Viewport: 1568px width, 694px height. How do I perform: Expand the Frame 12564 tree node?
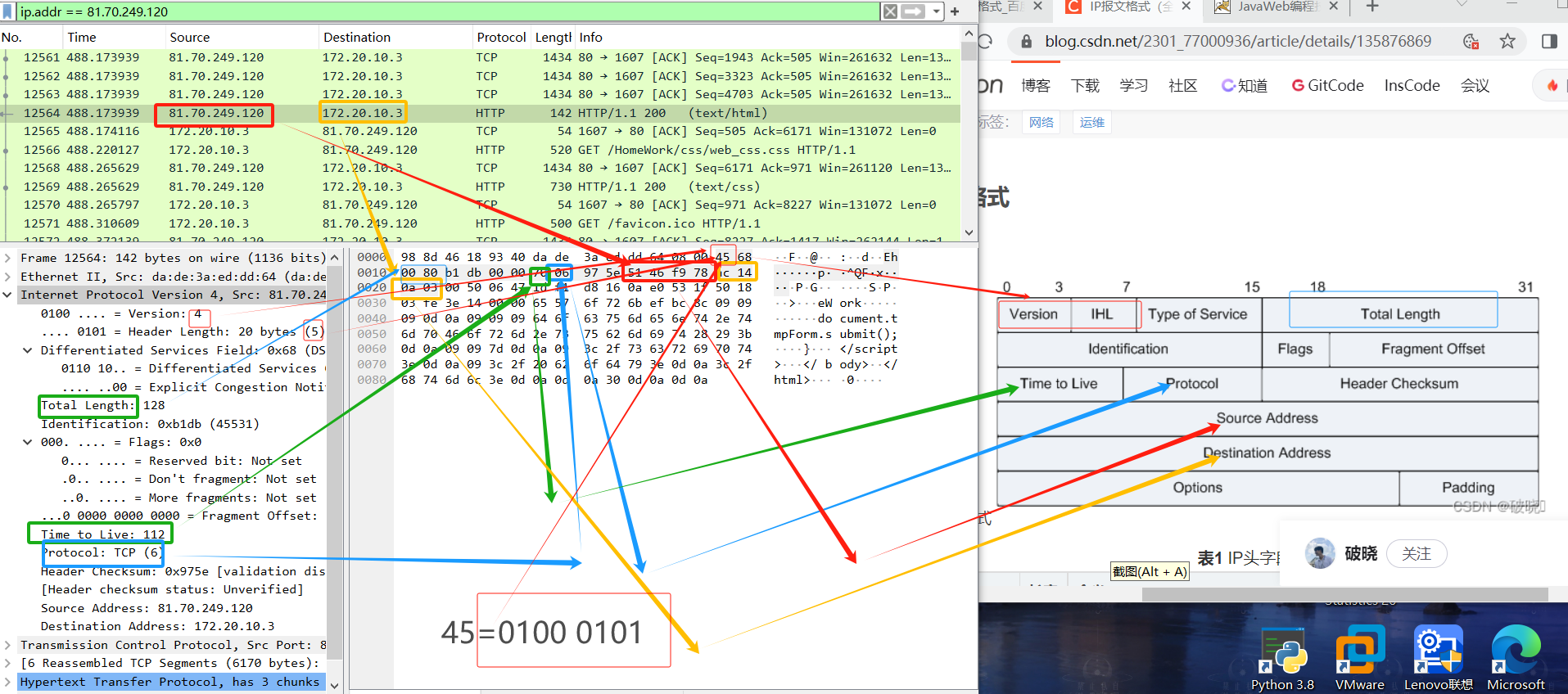coord(7,258)
